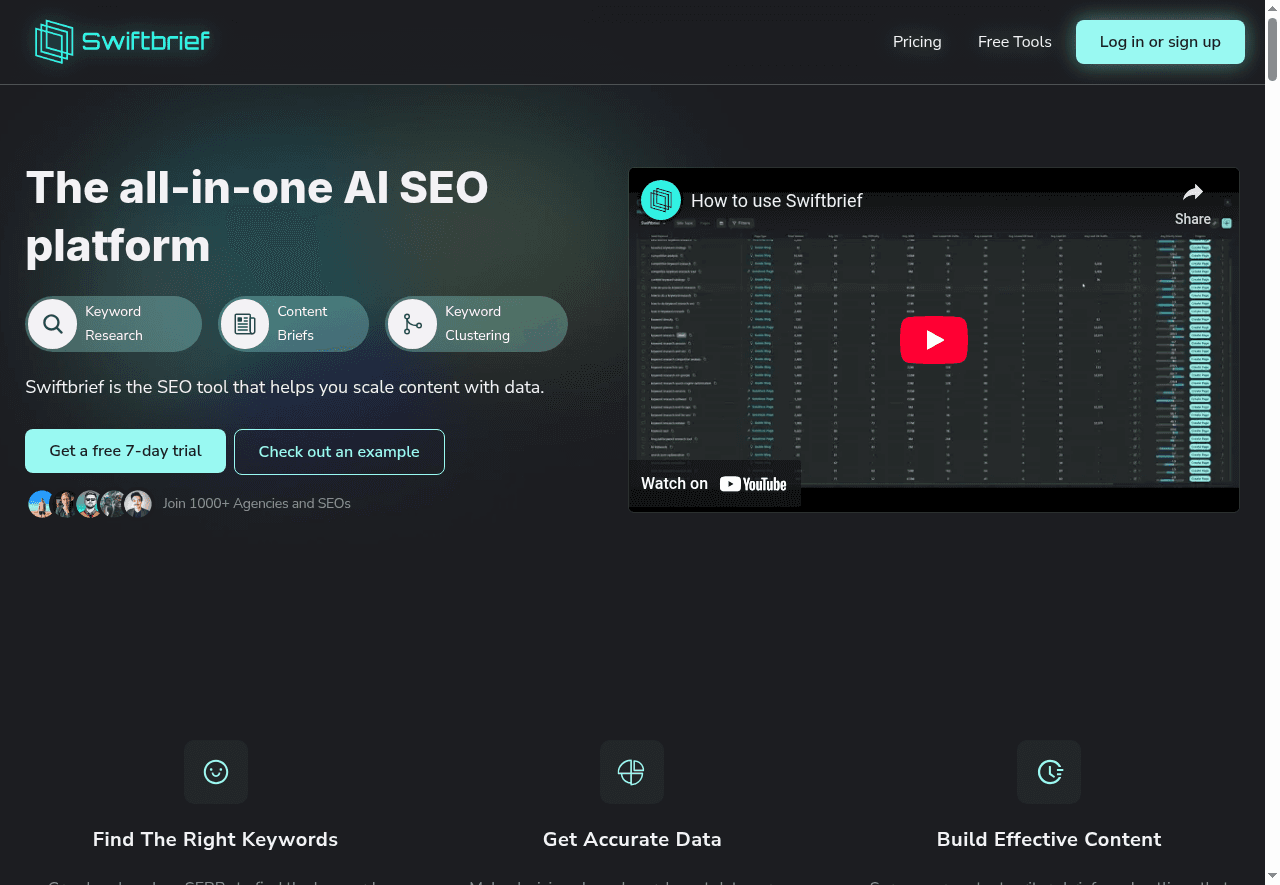Click the clock icon above Build Effective Content
Viewport: 1280px width, 885px height.
coord(1049,772)
